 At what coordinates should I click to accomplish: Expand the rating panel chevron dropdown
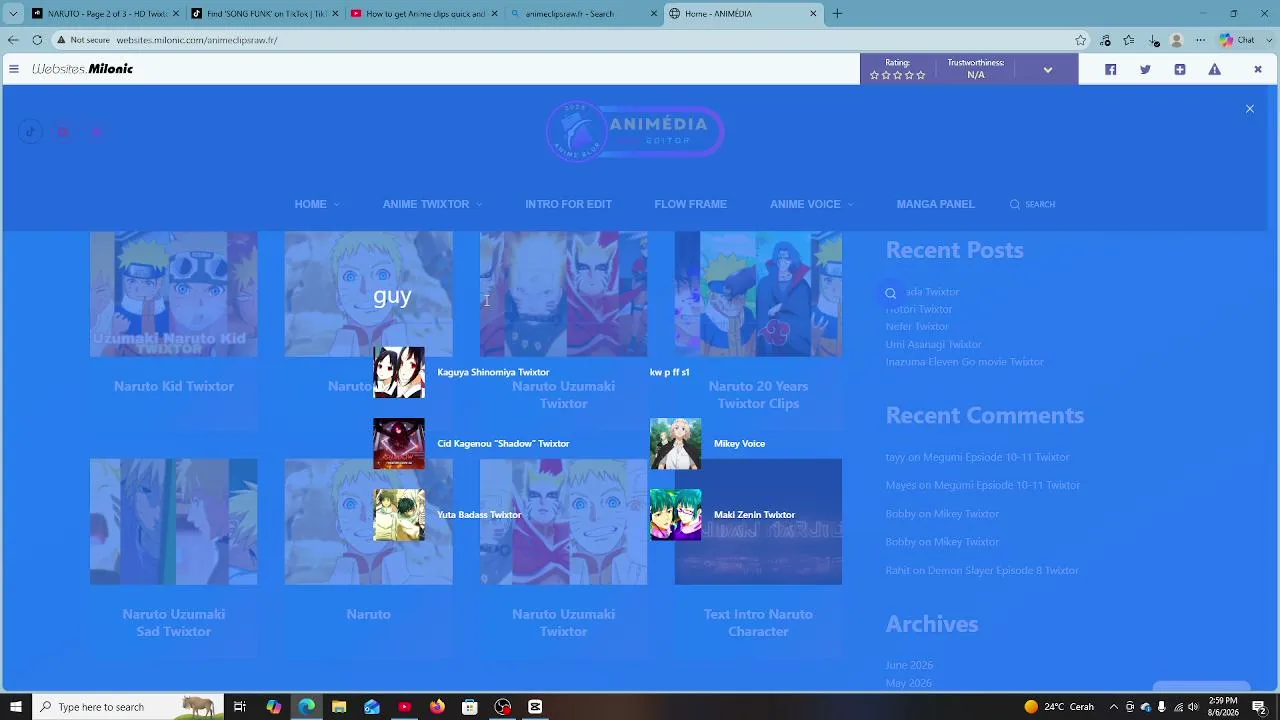coord(1047,69)
